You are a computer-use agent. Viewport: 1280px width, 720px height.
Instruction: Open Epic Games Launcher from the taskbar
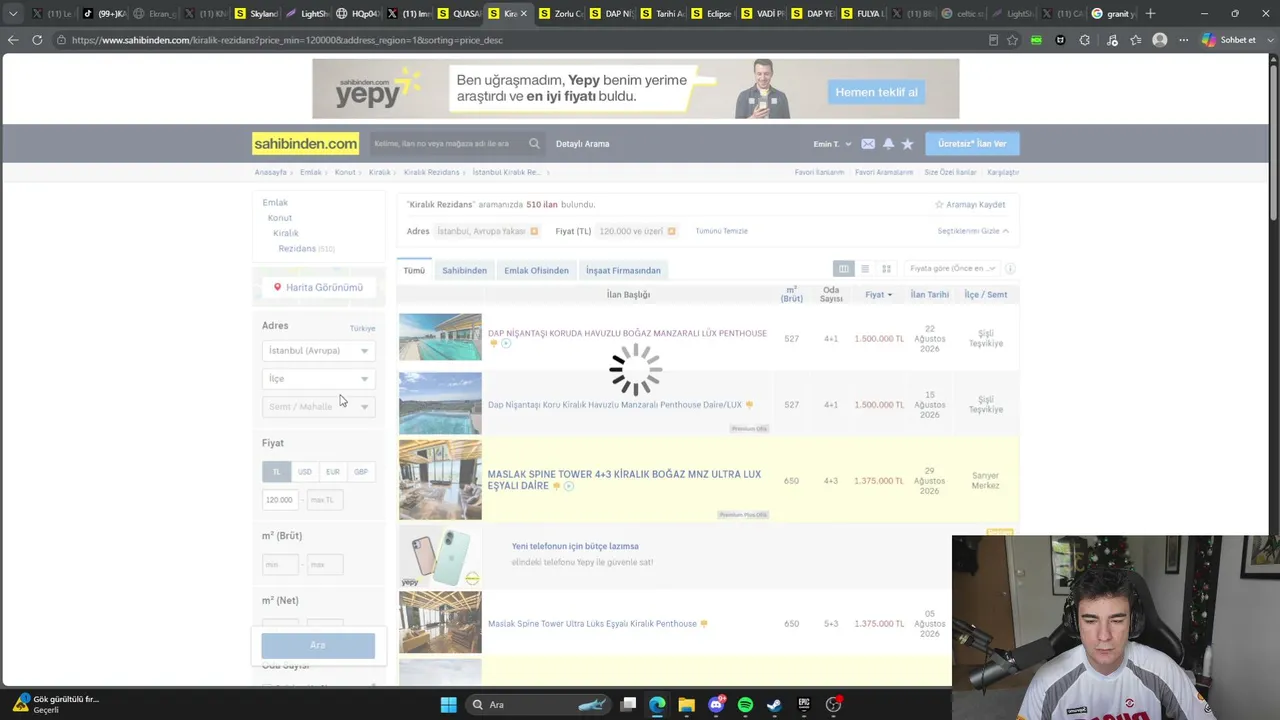[803, 705]
